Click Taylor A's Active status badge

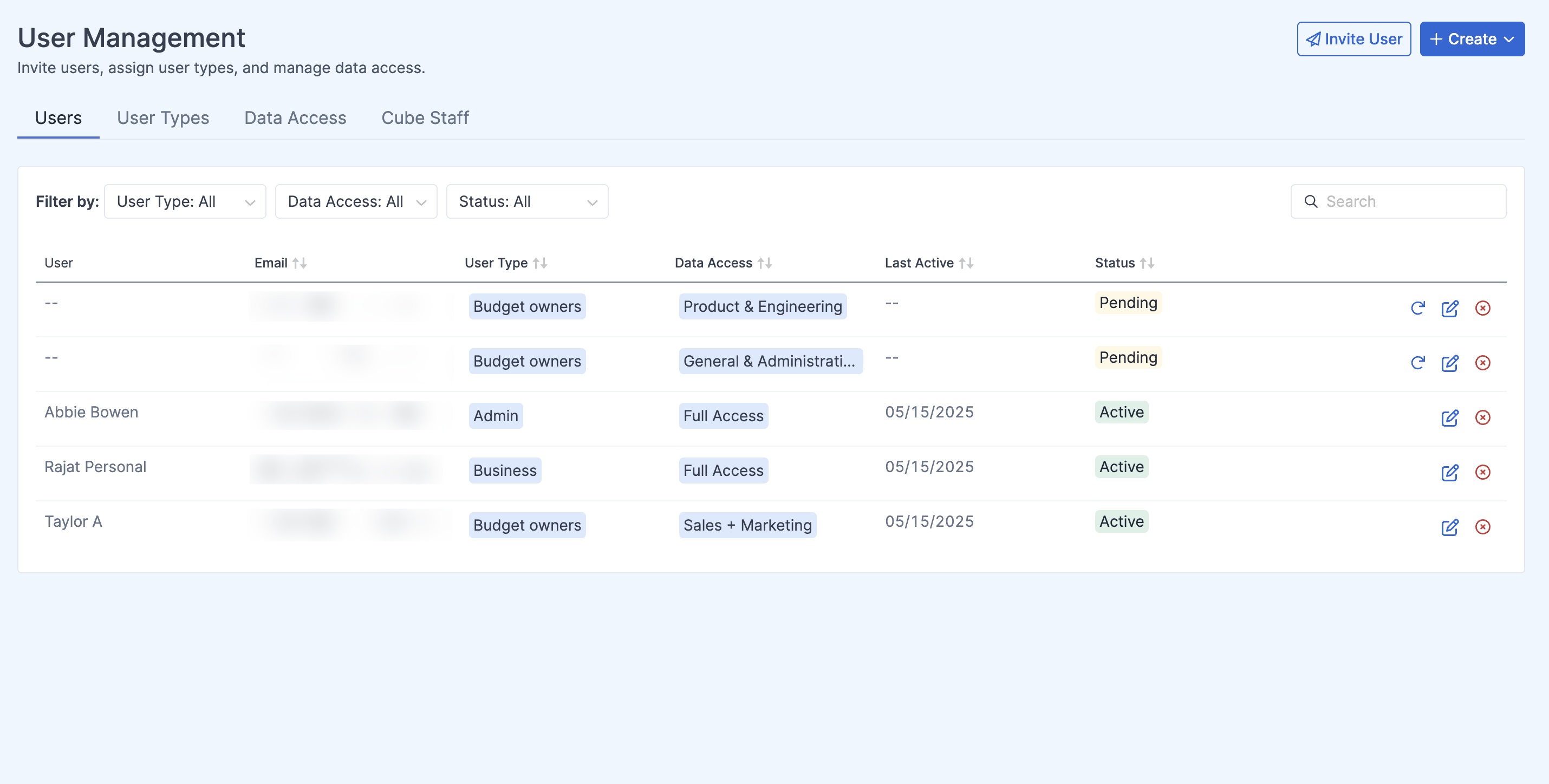pos(1122,521)
